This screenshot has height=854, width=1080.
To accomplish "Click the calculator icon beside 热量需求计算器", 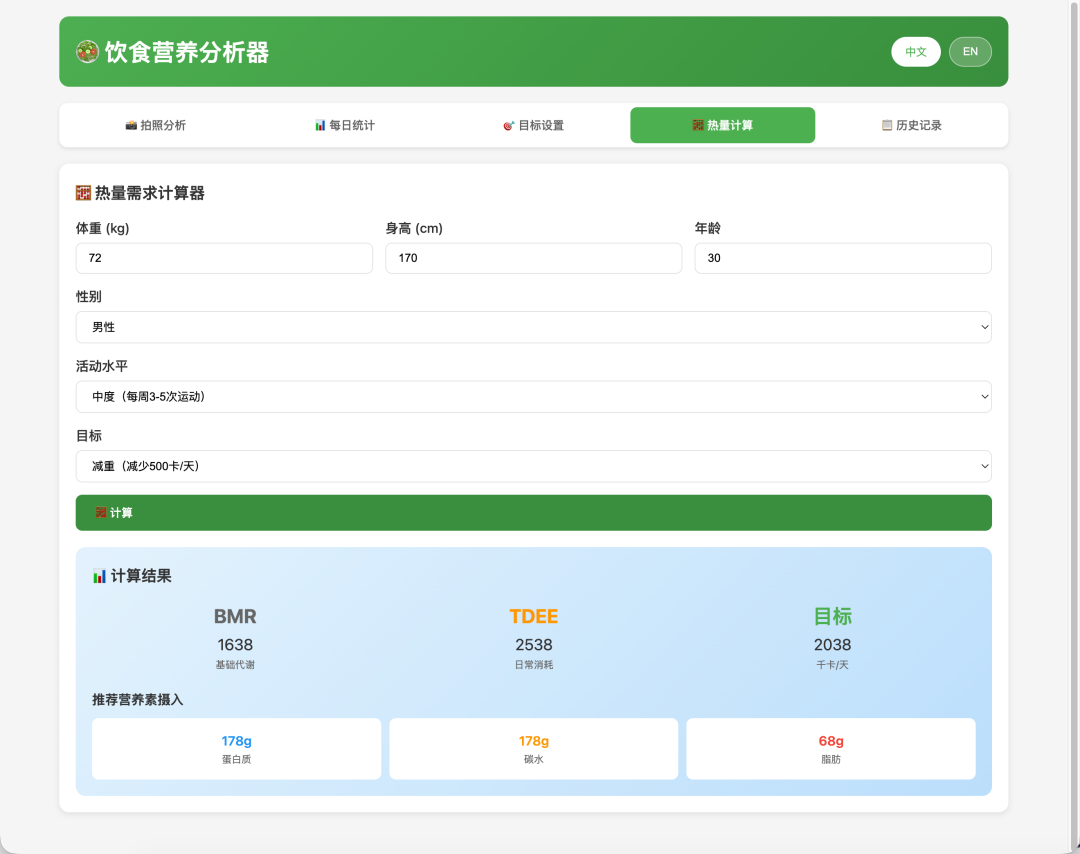I will [84, 192].
